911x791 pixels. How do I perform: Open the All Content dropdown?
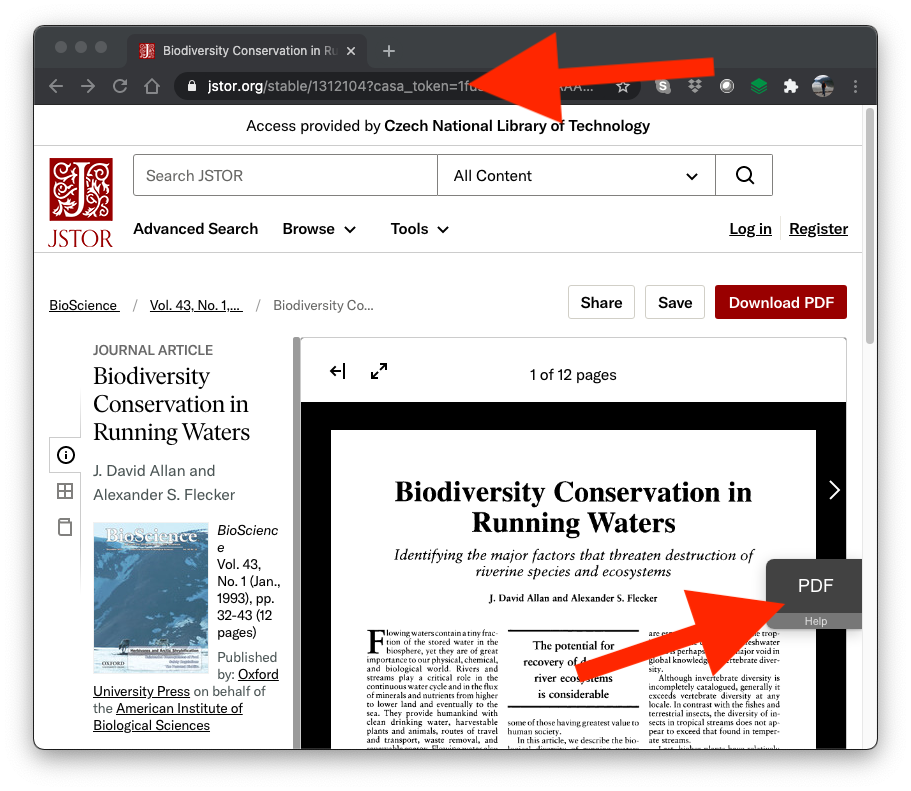click(x=576, y=175)
